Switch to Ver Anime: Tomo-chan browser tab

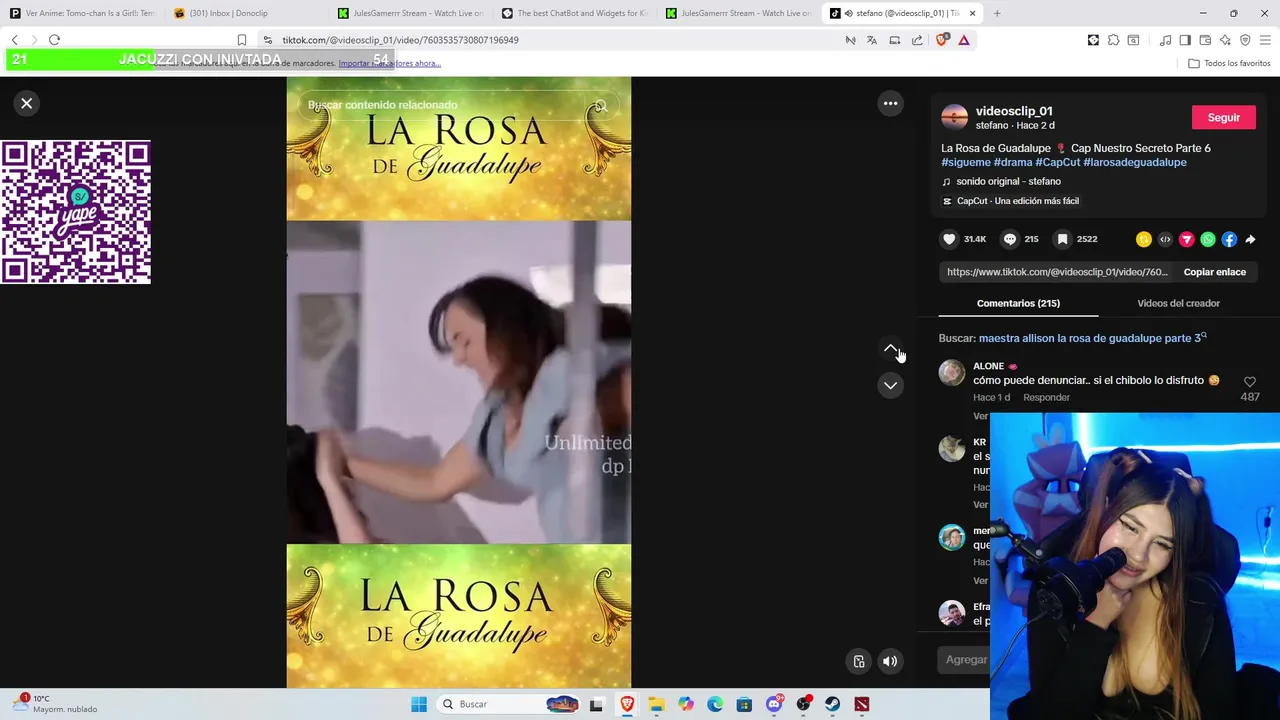pos(82,13)
